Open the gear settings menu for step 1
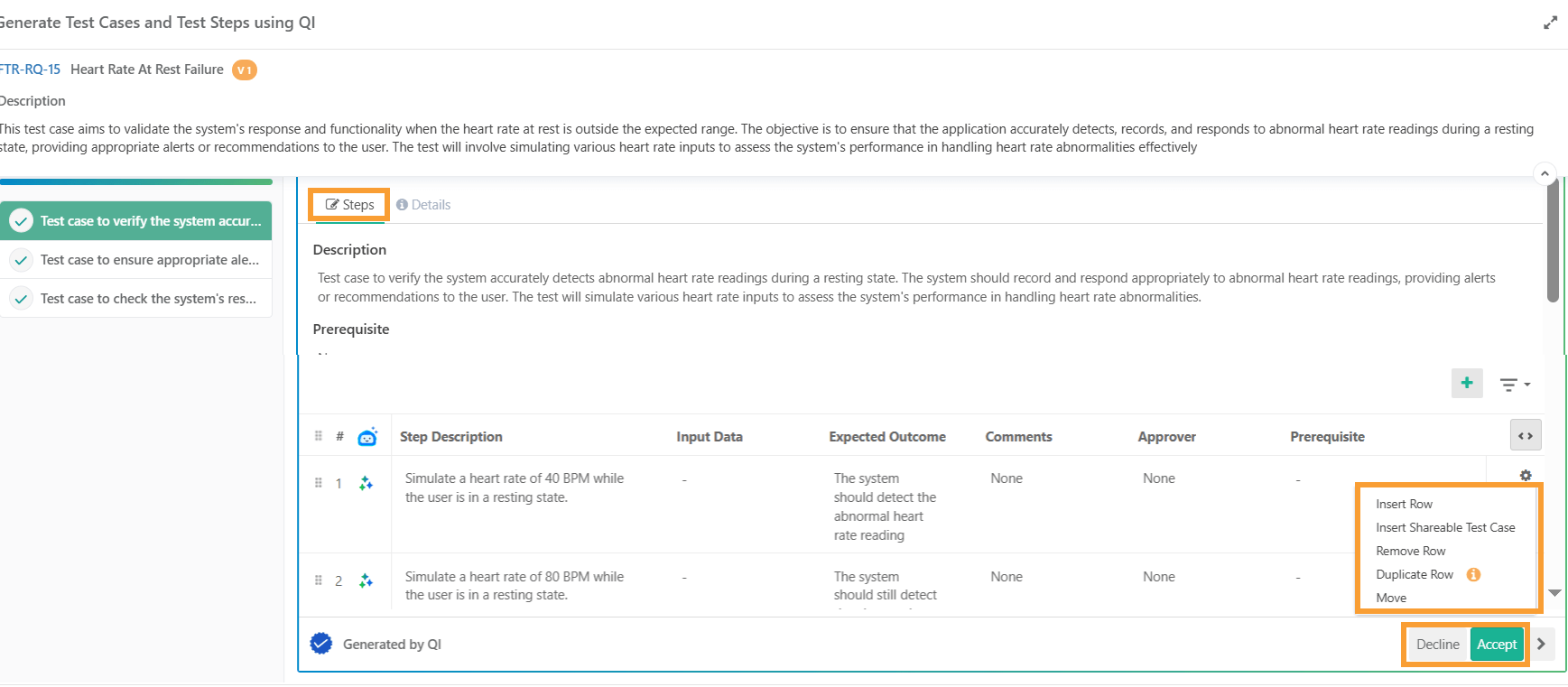 pyautogui.click(x=1526, y=476)
